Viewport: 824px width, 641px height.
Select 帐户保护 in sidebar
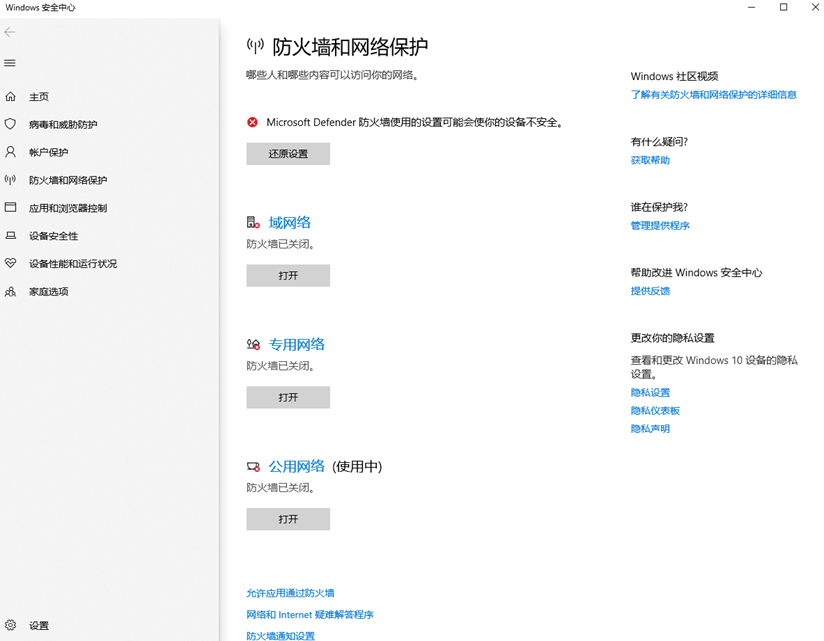pyautogui.click(x=48, y=152)
